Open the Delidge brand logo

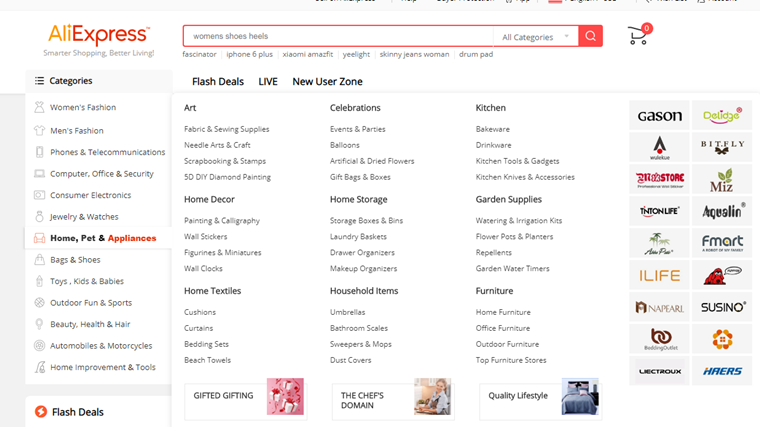722,115
